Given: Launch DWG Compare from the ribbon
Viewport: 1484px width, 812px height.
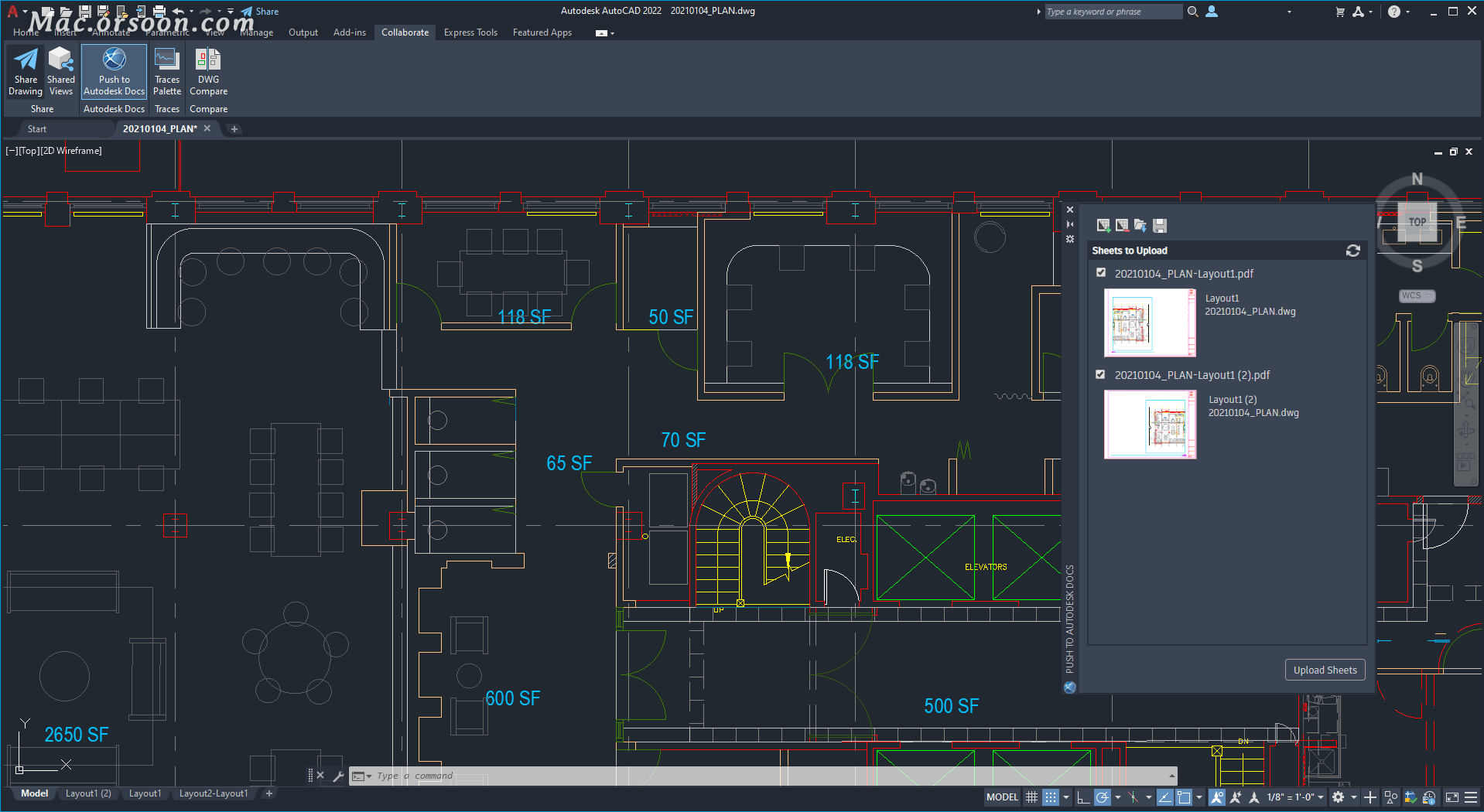Looking at the screenshot, I should pos(208,71).
